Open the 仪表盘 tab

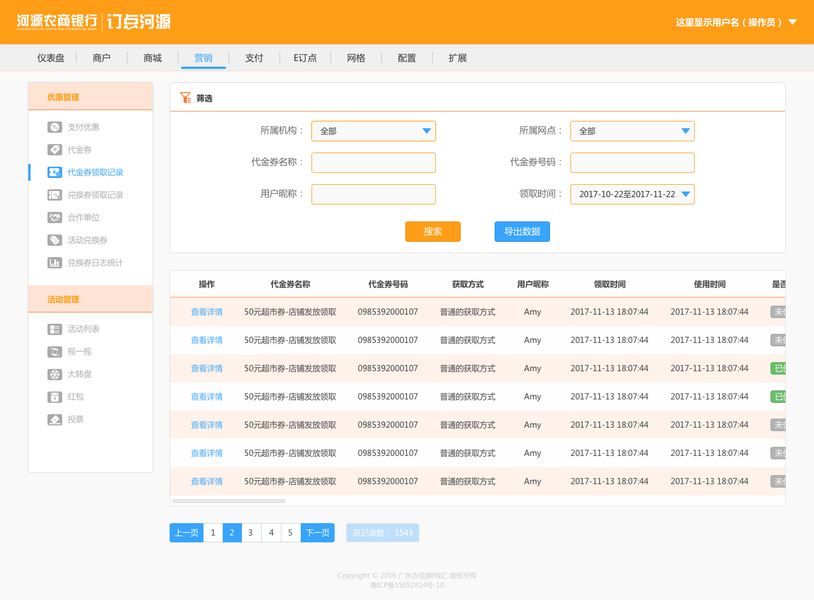pyautogui.click(x=51, y=58)
